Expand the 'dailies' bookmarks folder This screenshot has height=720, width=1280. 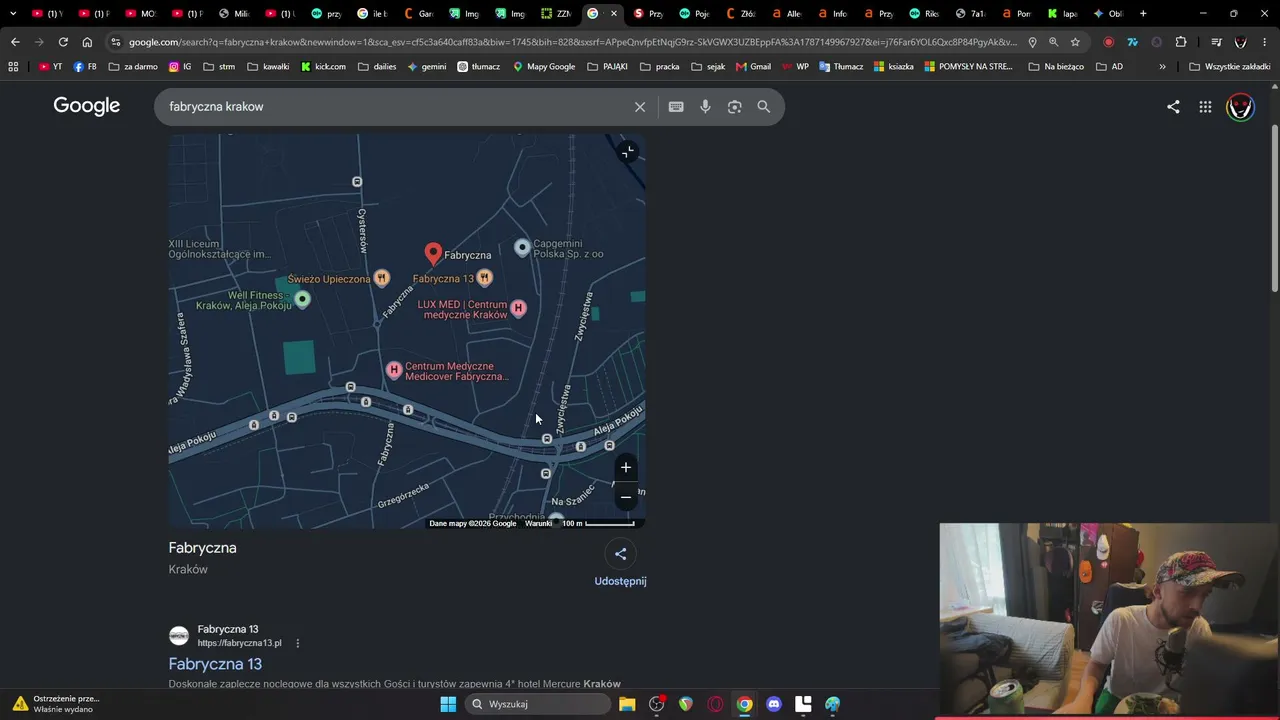377,67
